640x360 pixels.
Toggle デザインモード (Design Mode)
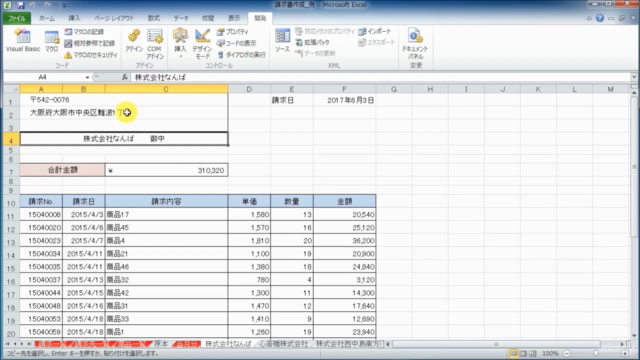coord(202,44)
